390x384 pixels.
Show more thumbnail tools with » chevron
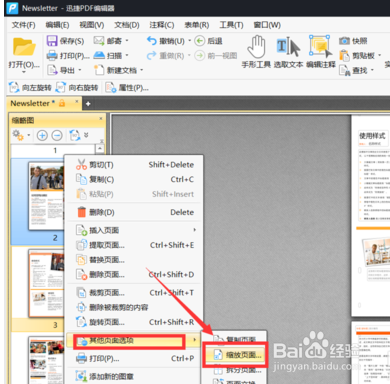click(x=86, y=135)
